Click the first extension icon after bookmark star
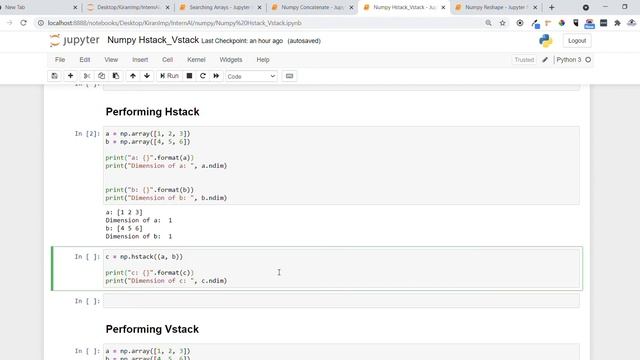The image size is (640, 360). click(520, 23)
